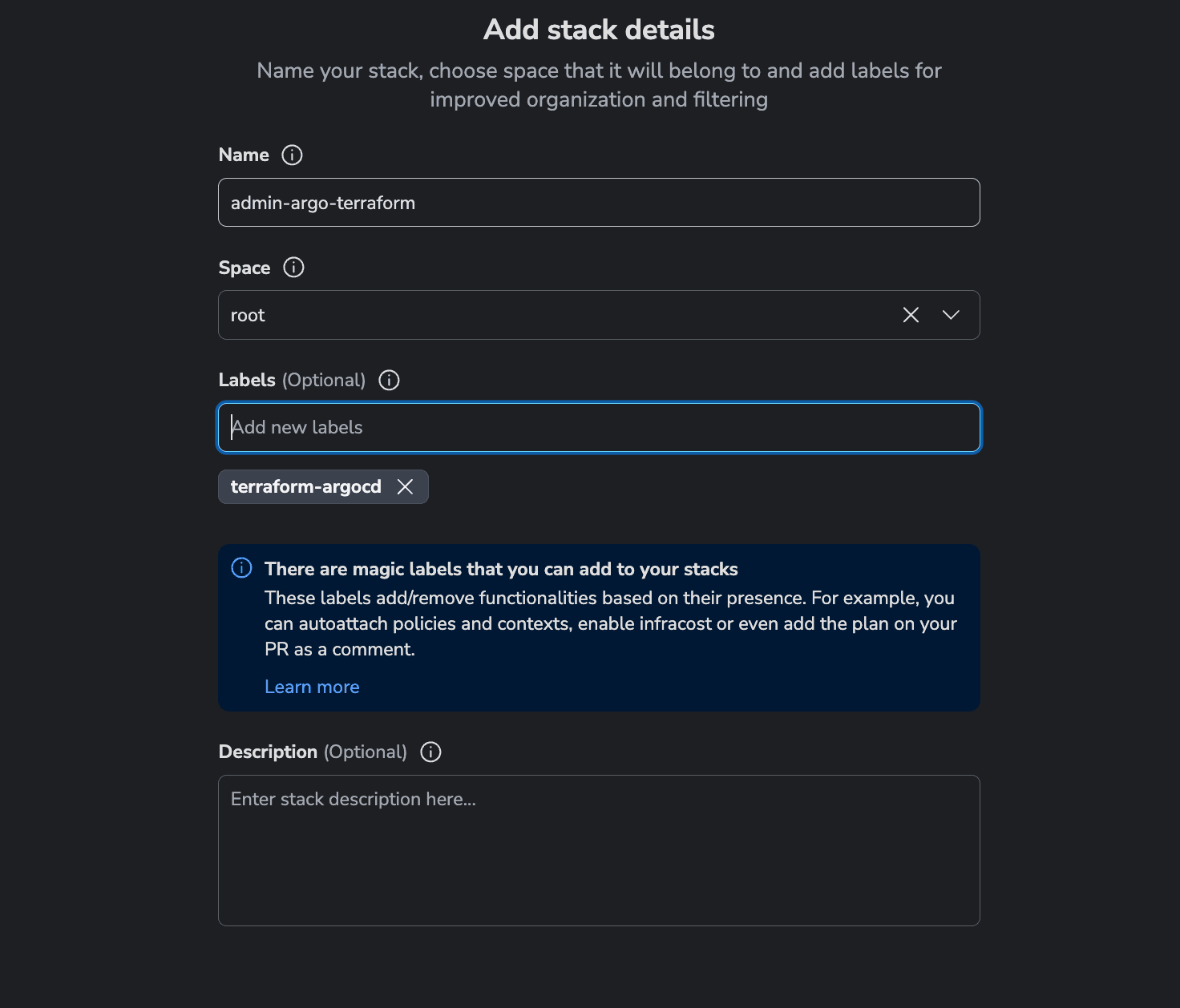Click the blue info icon in magic labels banner

241,568
